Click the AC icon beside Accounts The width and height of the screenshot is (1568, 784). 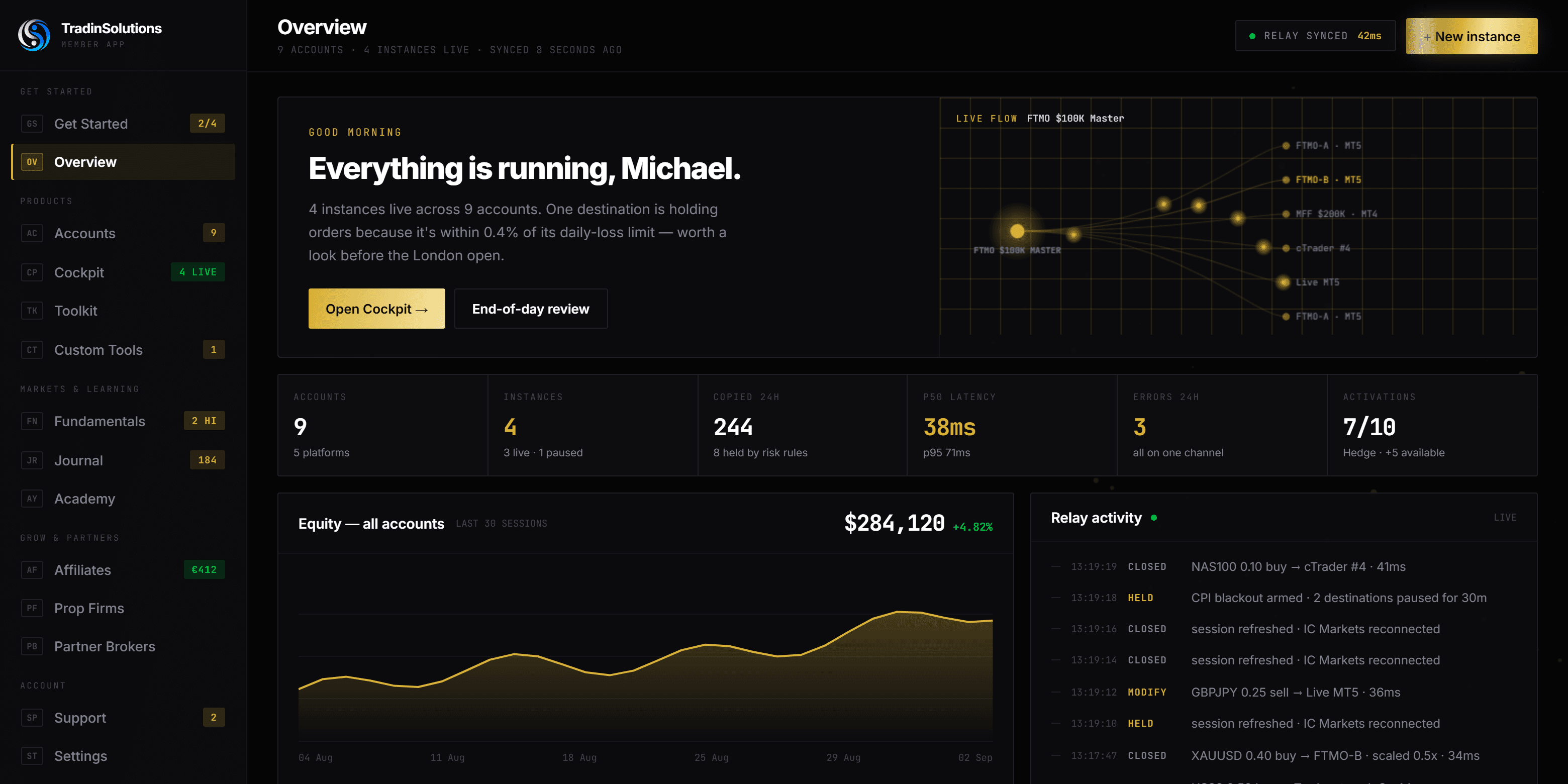(32, 233)
